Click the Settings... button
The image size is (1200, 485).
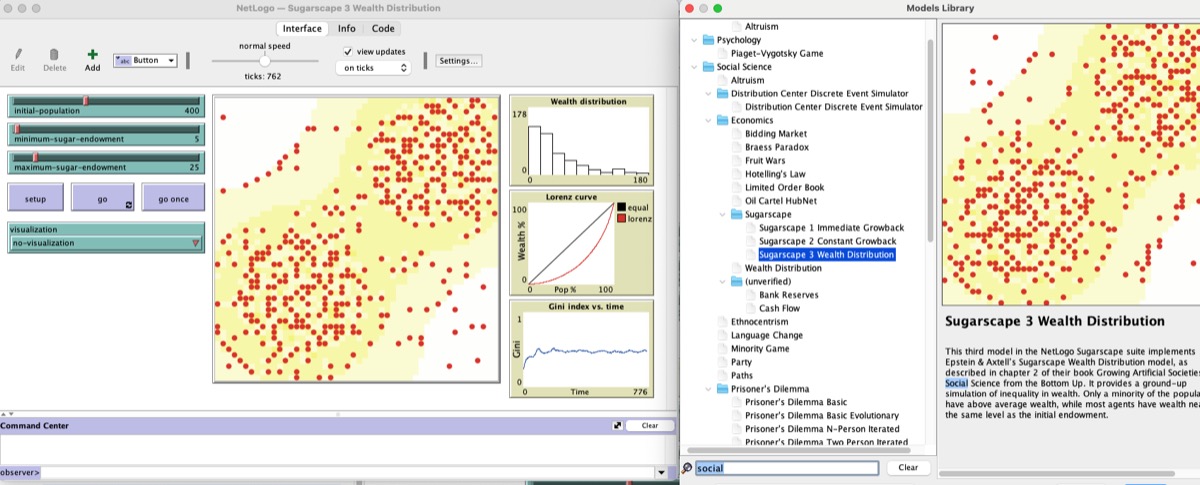click(x=459, y=61)
